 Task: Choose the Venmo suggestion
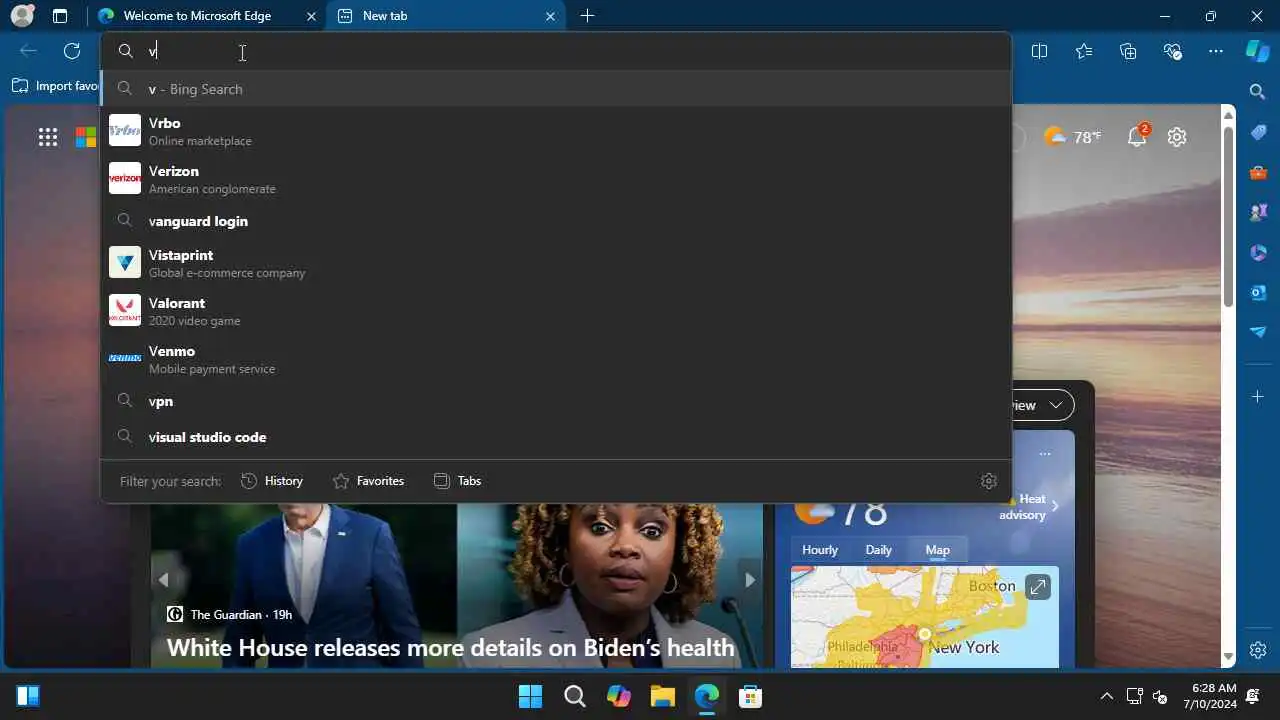tap(556, 359)
